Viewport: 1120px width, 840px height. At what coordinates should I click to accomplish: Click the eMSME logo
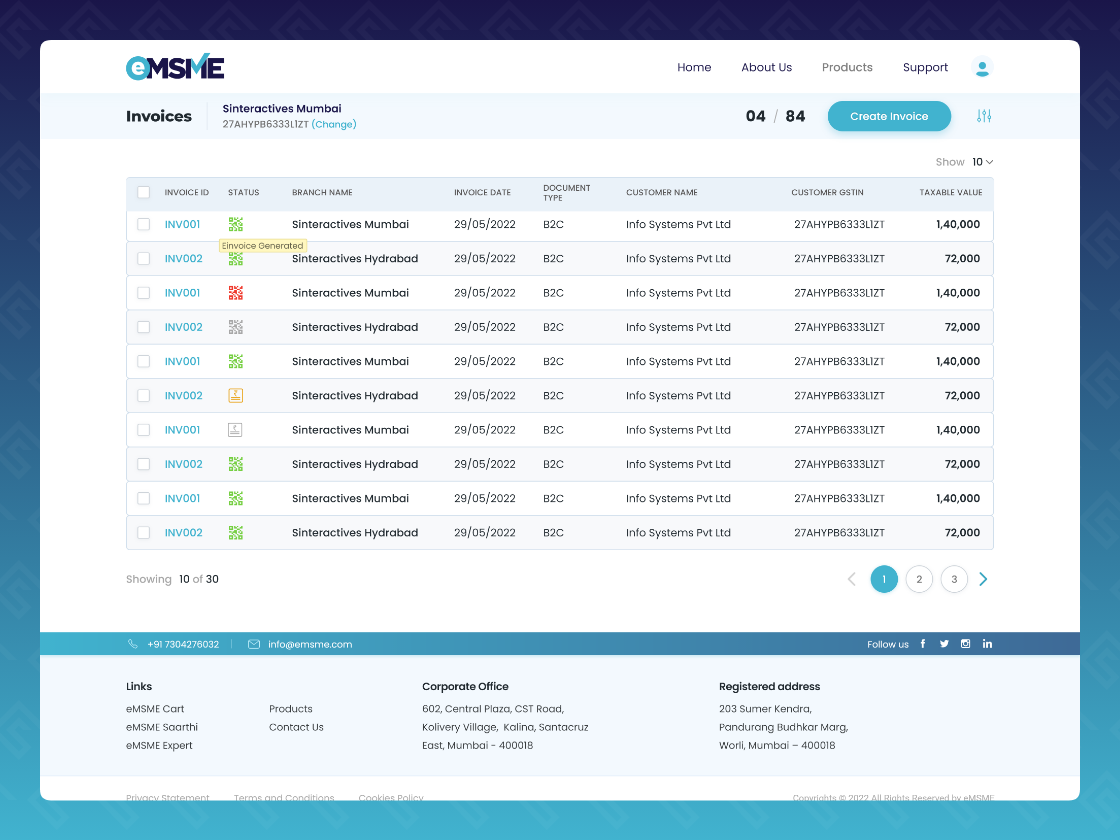point(175,67)
